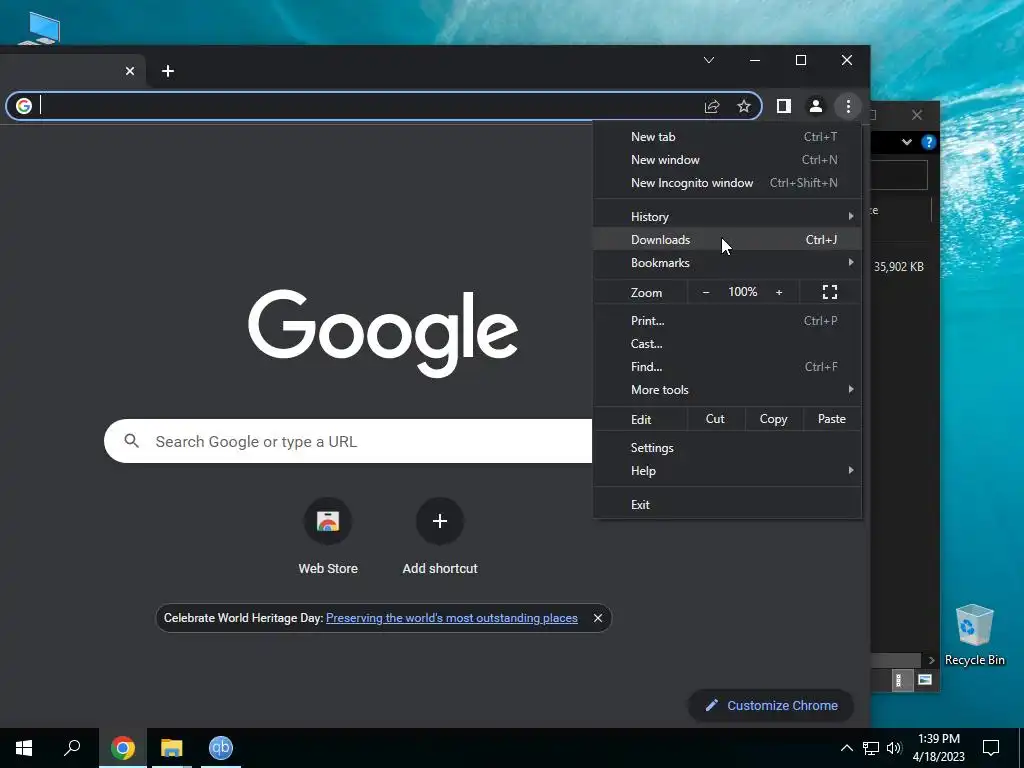Image resolution: width=1024 pixels, height=768 pixels.
Task: Expand the History submenu
Action: 727,216
